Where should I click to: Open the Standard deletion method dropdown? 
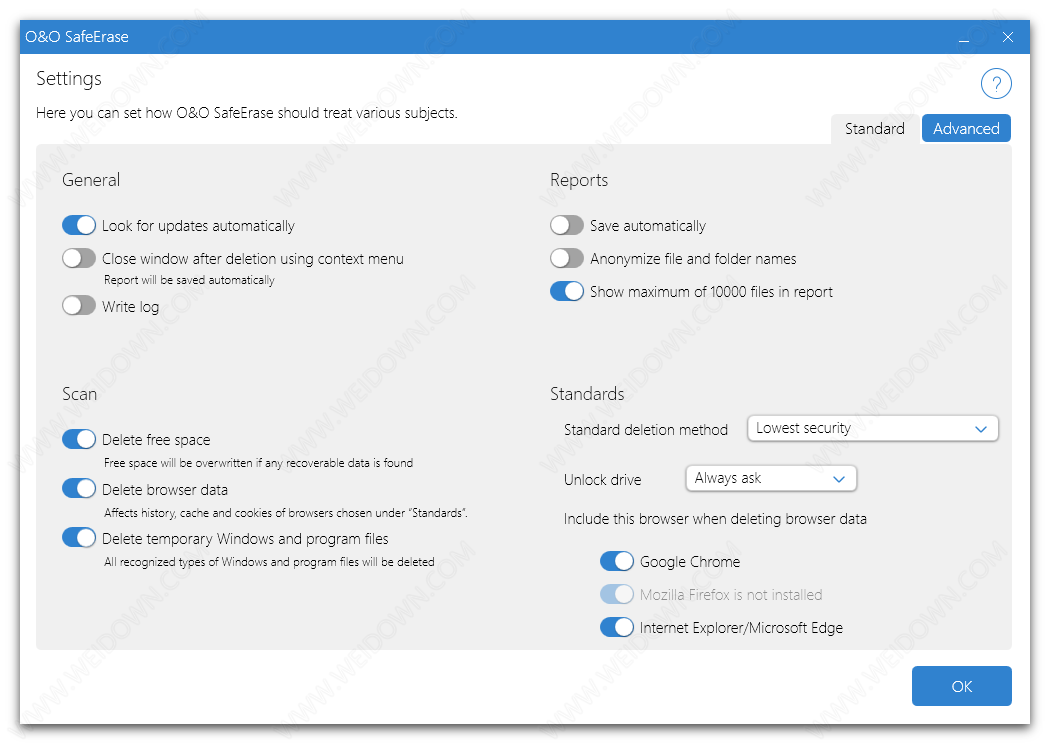873,429
